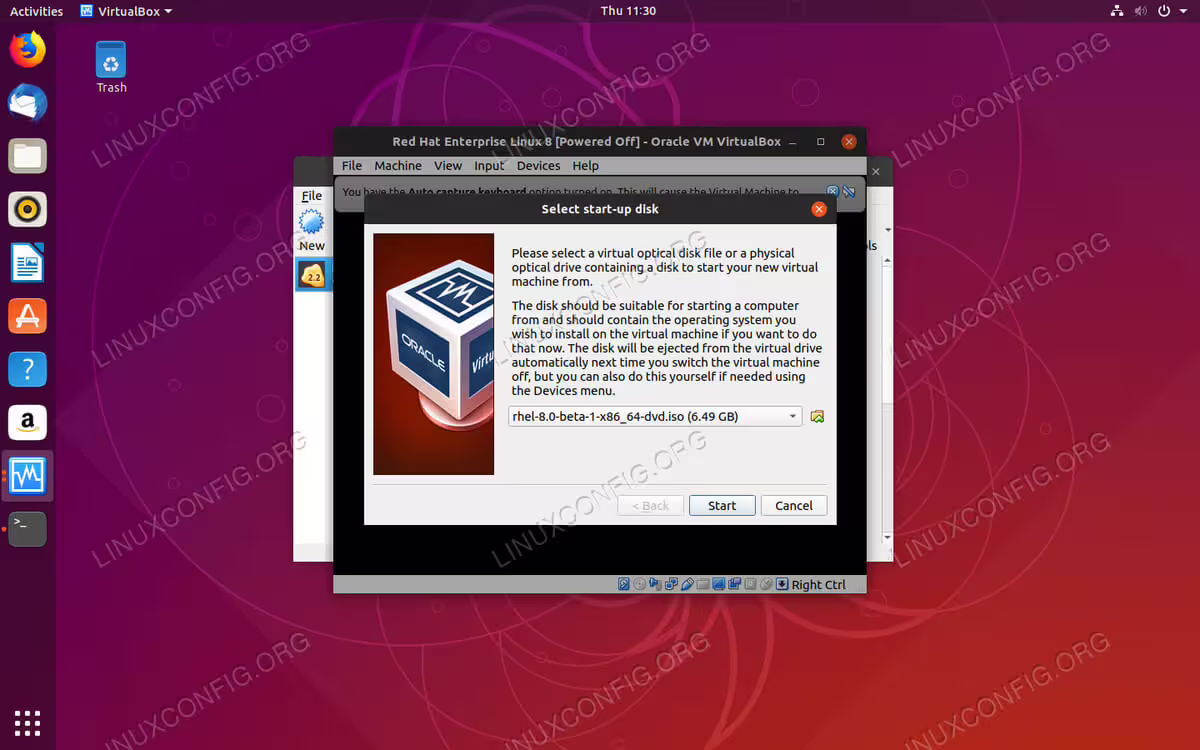Click the display monitor indicator in status bar

tap(718, 584)
